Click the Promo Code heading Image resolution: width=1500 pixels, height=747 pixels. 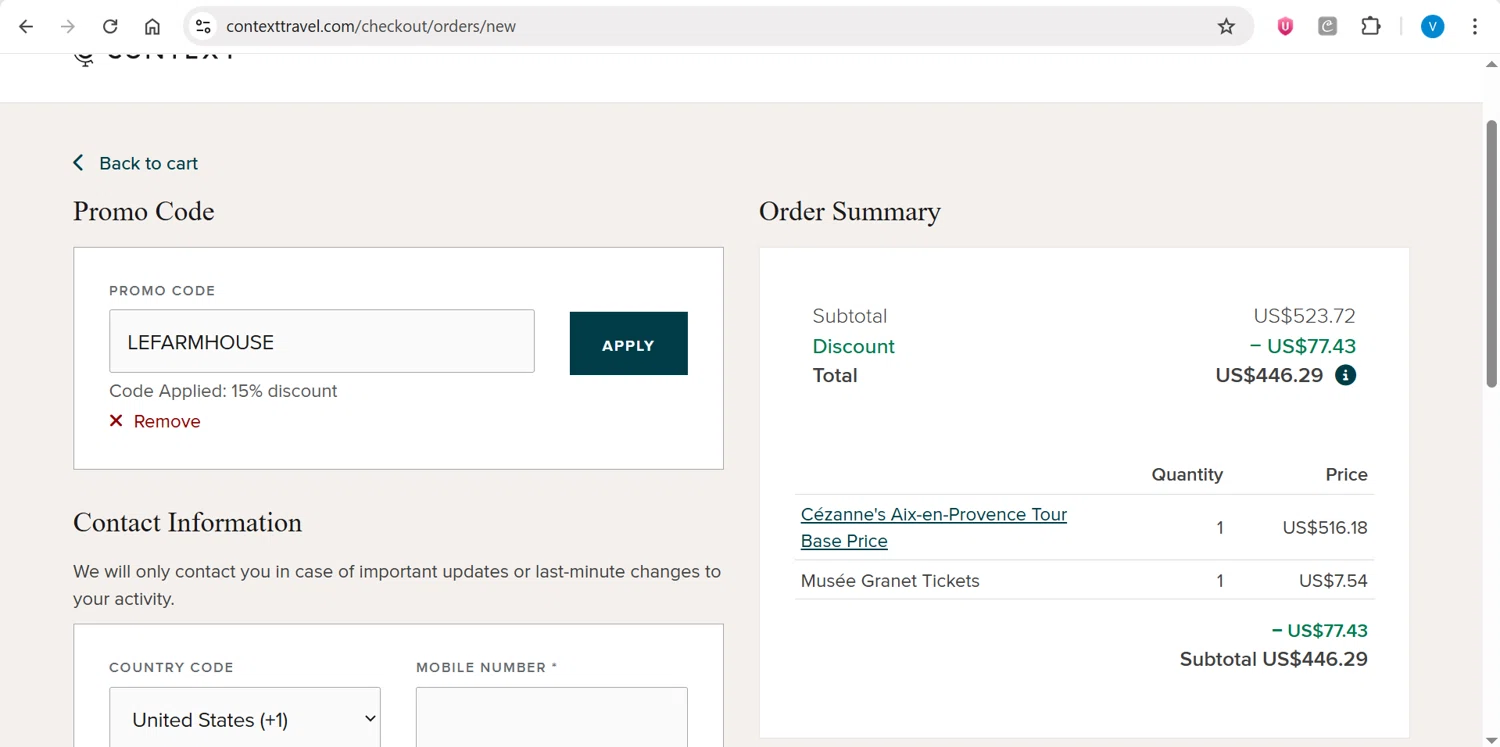(x=144, y=212)
